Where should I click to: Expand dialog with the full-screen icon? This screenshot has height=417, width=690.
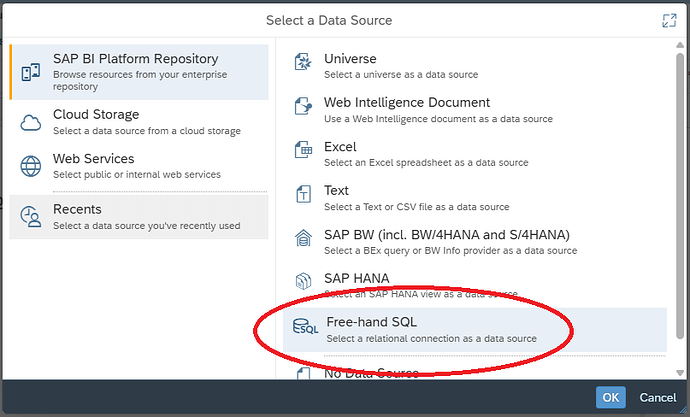pos(669,21)
